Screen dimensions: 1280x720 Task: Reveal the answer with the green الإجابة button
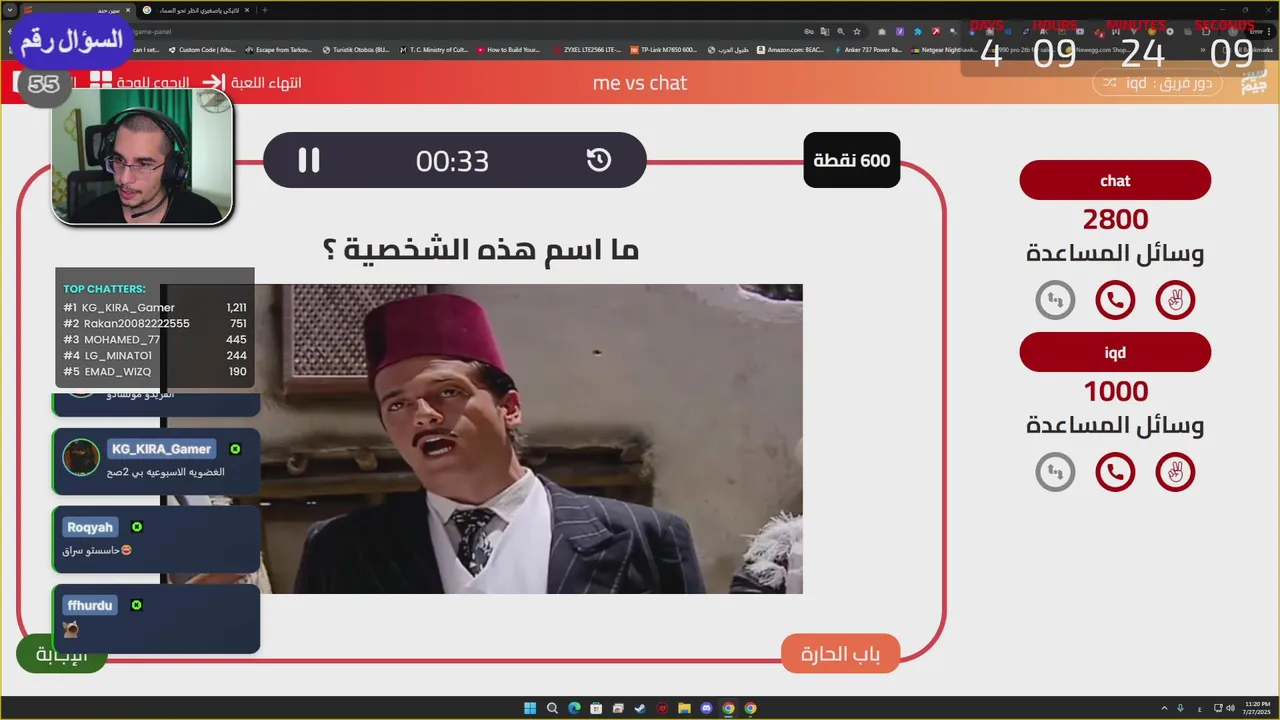pos(61,654)
